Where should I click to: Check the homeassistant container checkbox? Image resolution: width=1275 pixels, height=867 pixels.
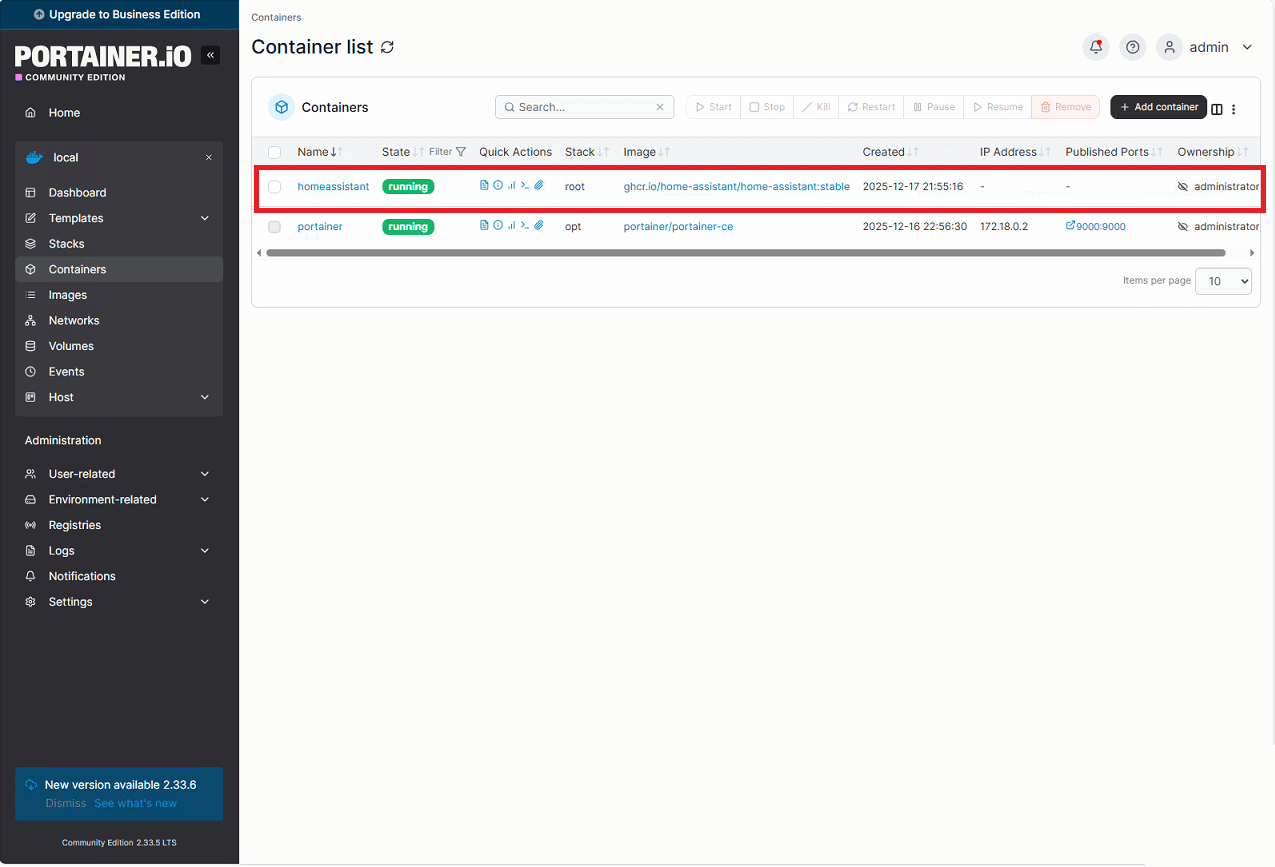pos(275,187)
